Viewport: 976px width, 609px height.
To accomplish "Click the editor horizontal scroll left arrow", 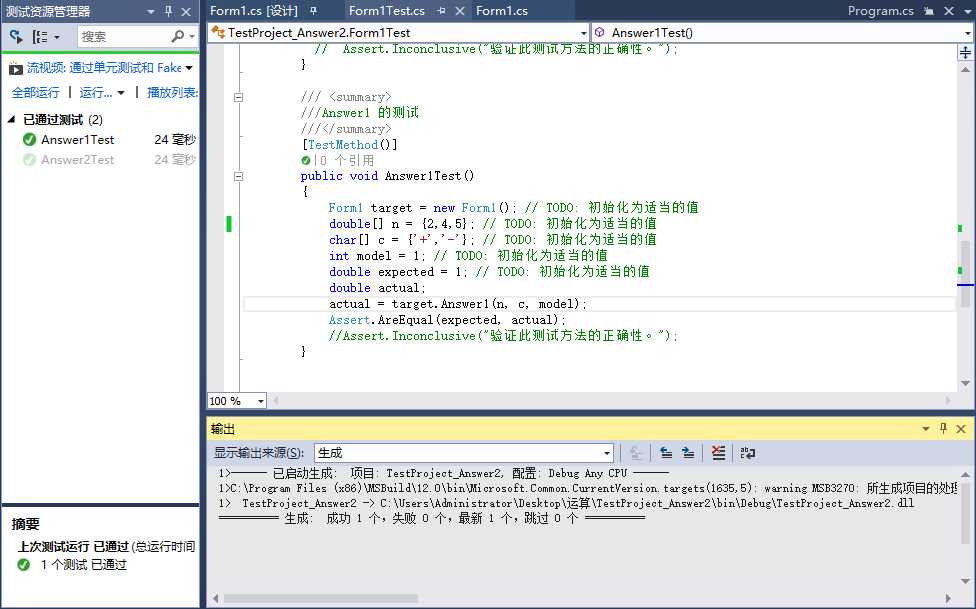I will click(x=276, y=401).
